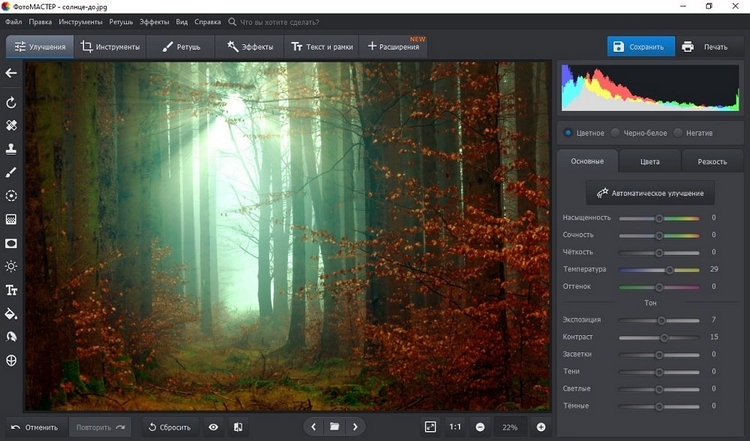Click the Сохранить button

[640, 46]
